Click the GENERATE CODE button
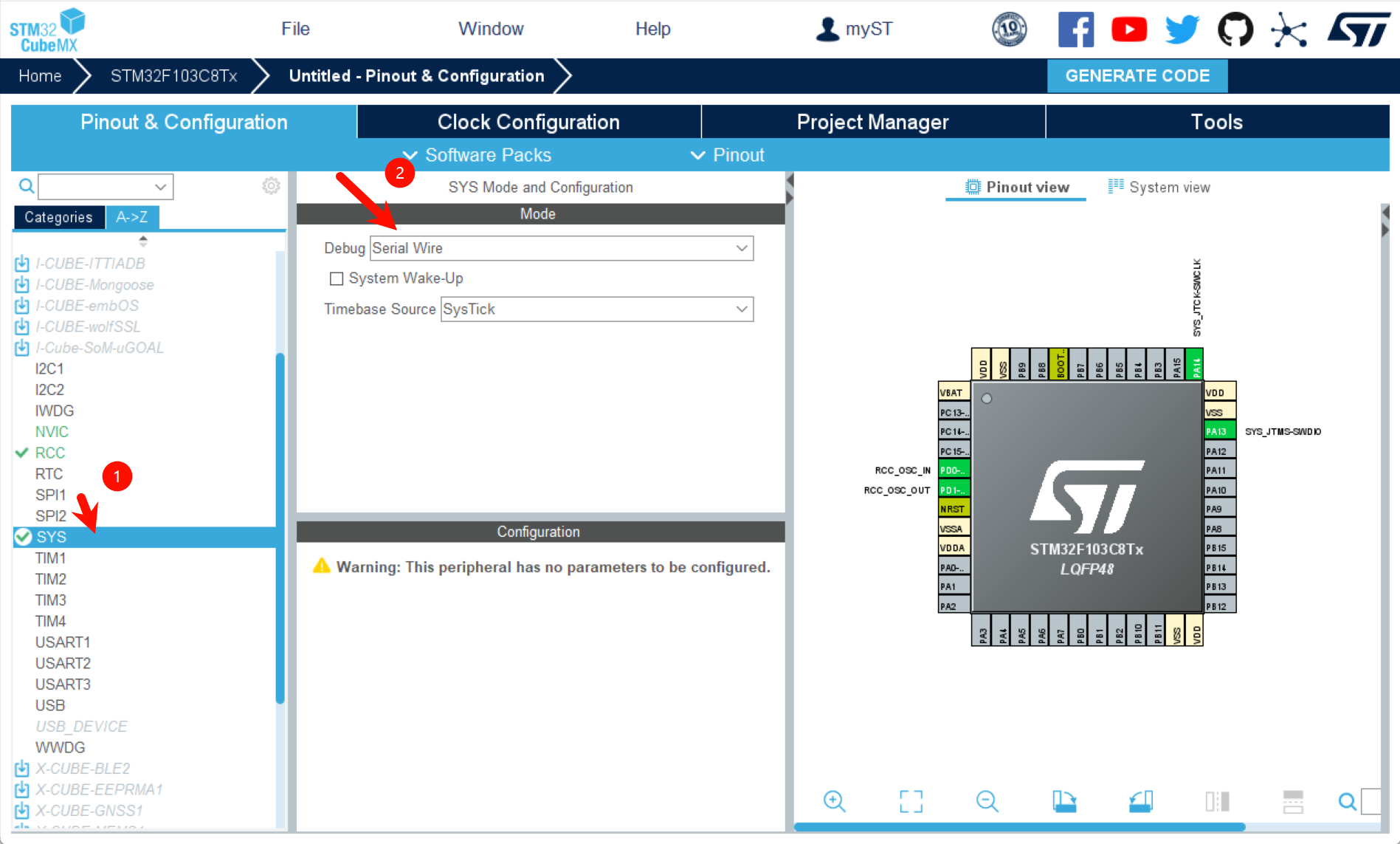The width and height of the screenshot is (1400, 844). coord(1137,76)
